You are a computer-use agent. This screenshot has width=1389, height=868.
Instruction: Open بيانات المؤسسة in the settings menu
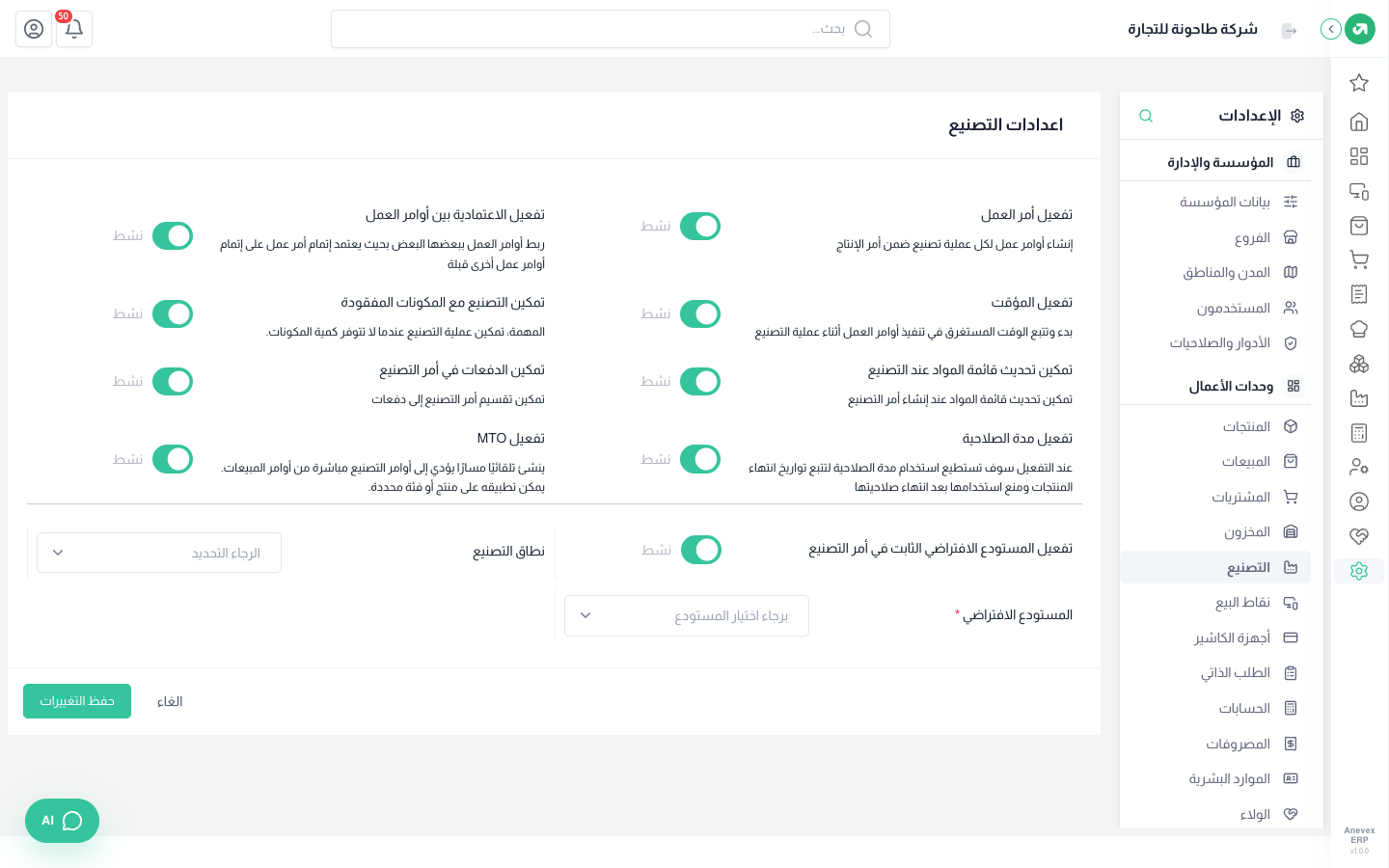point(1215,202)
